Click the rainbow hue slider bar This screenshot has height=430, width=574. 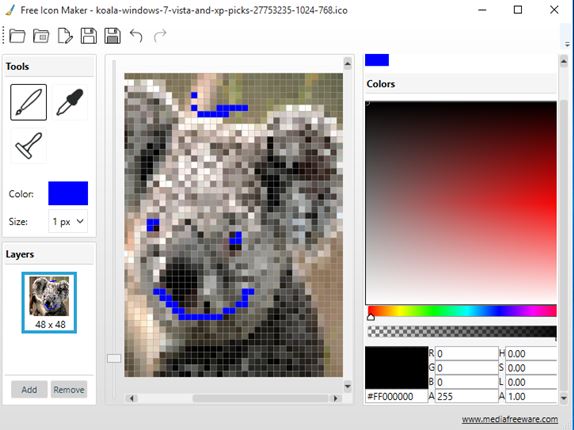point(462,311)
